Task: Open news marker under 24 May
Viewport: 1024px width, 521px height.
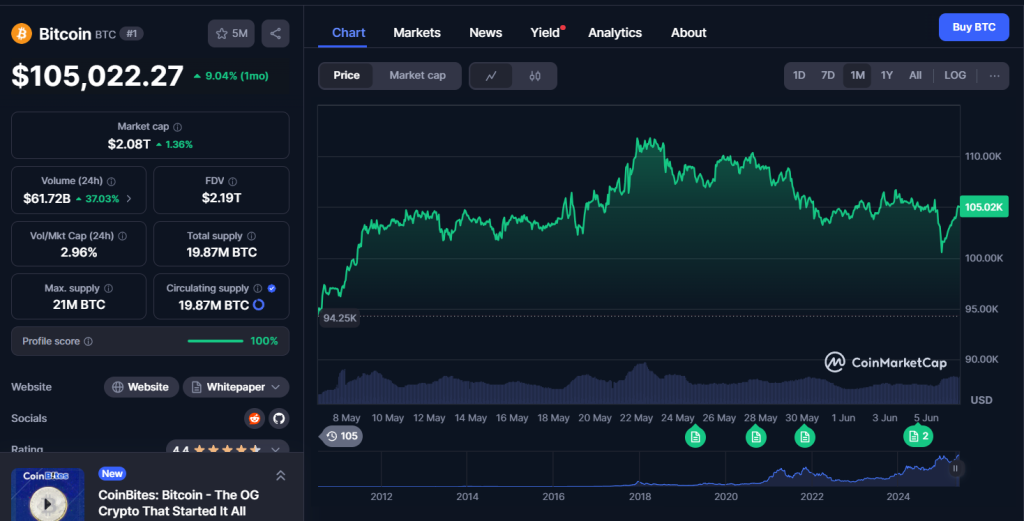Action: (695, 437)
